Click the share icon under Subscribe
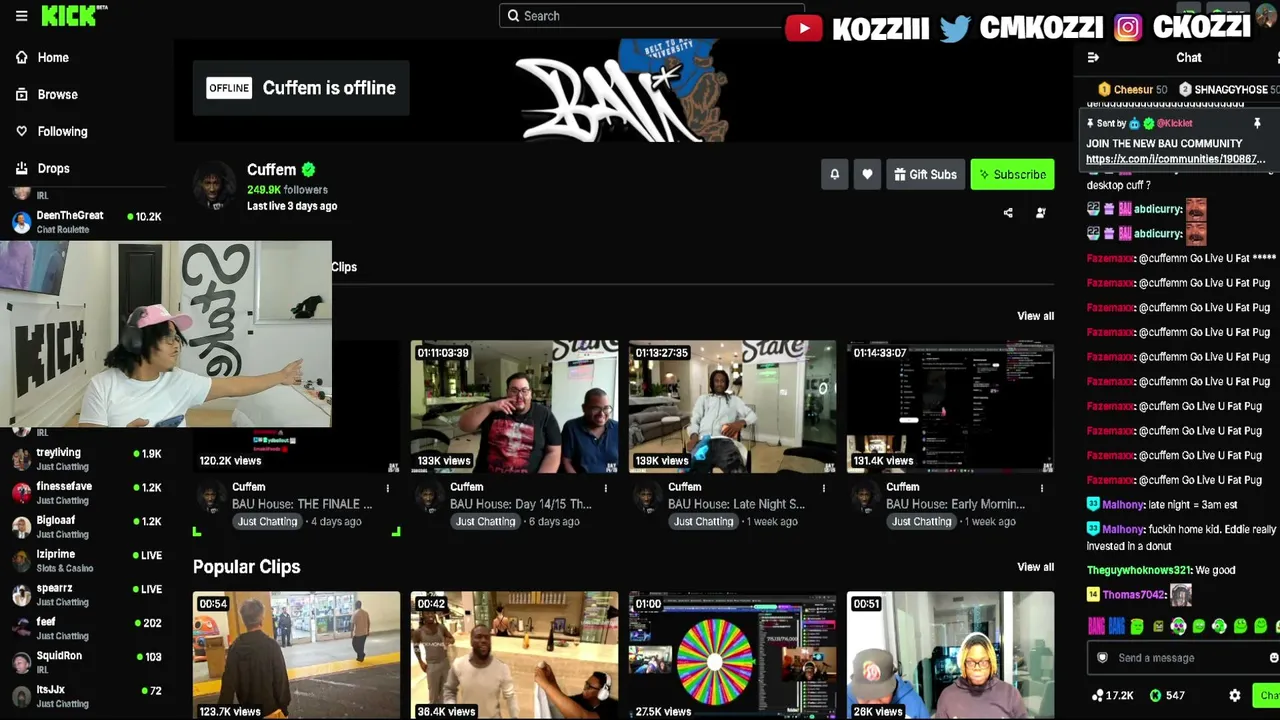This screenshot has height=720, width=1280. click(1008, 213)
